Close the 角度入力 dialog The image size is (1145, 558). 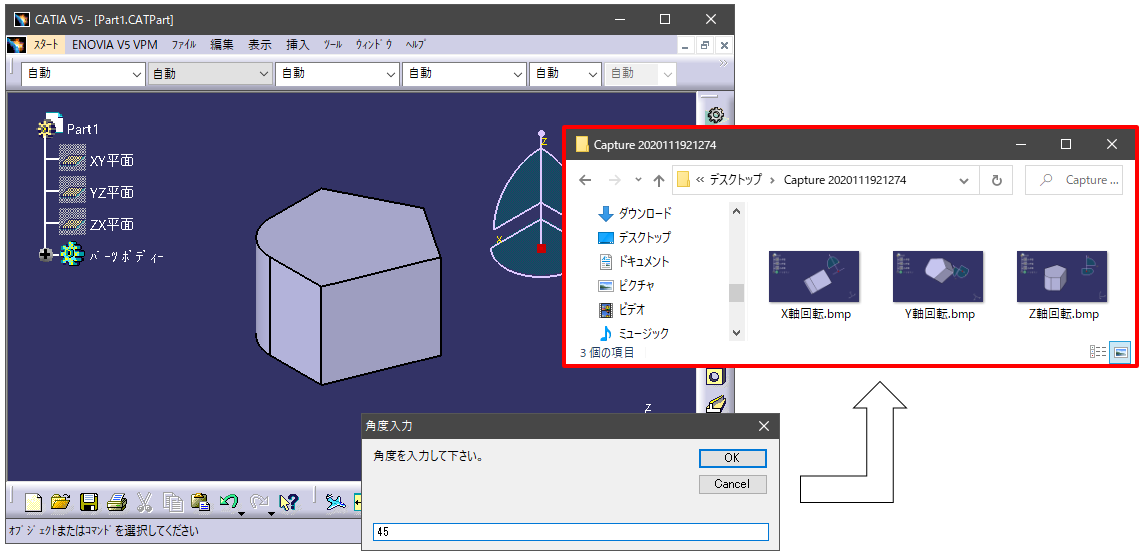point(764,426)
